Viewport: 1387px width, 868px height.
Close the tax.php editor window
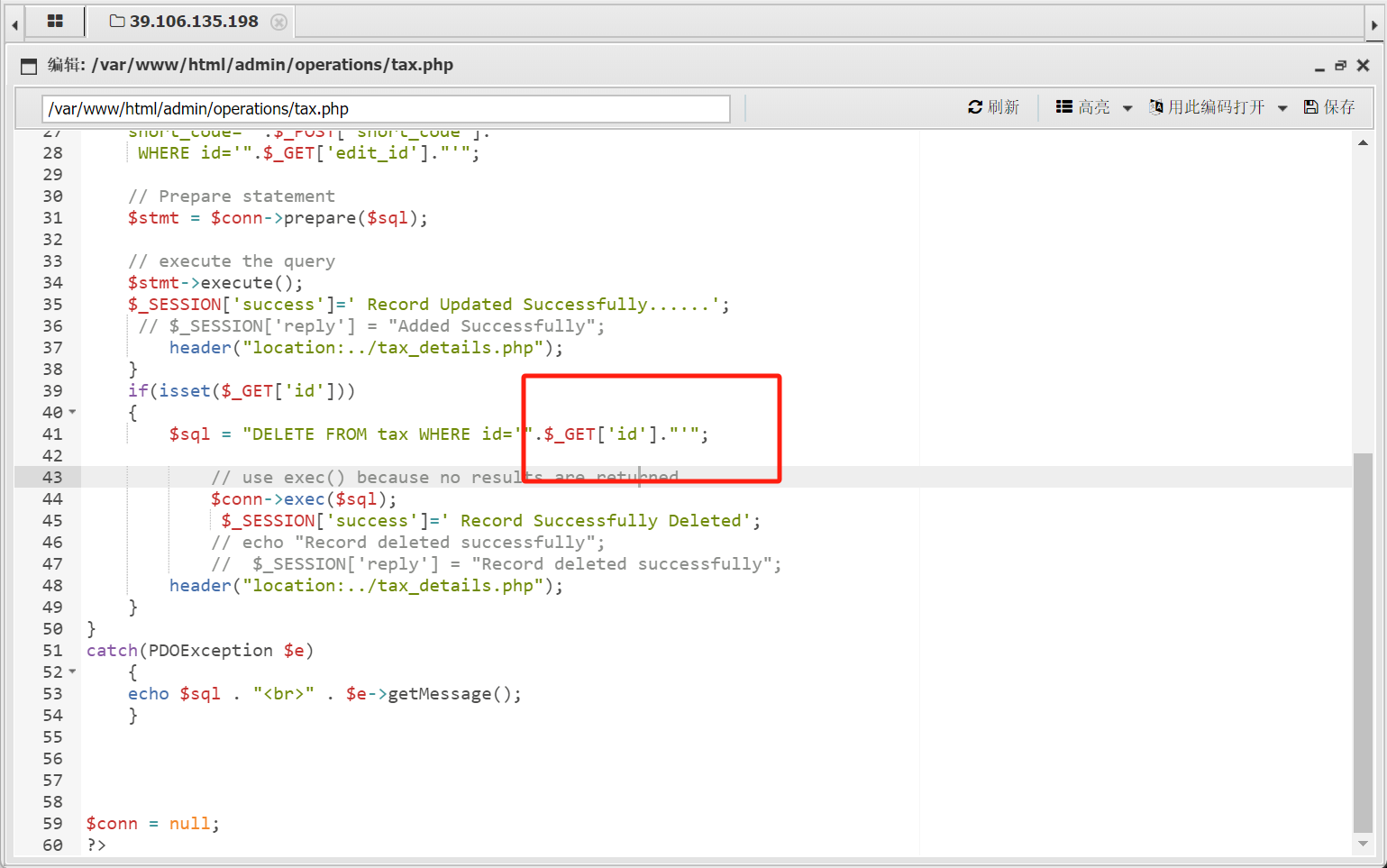(x=1363, y=66)
